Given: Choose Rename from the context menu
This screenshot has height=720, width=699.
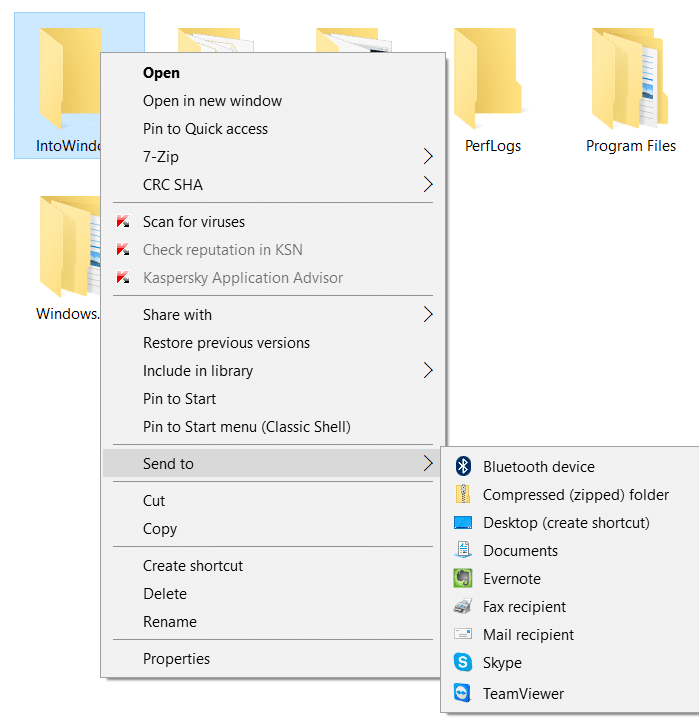Looking at the screenshot, I should pyautogui.click(x=273, y=622).
